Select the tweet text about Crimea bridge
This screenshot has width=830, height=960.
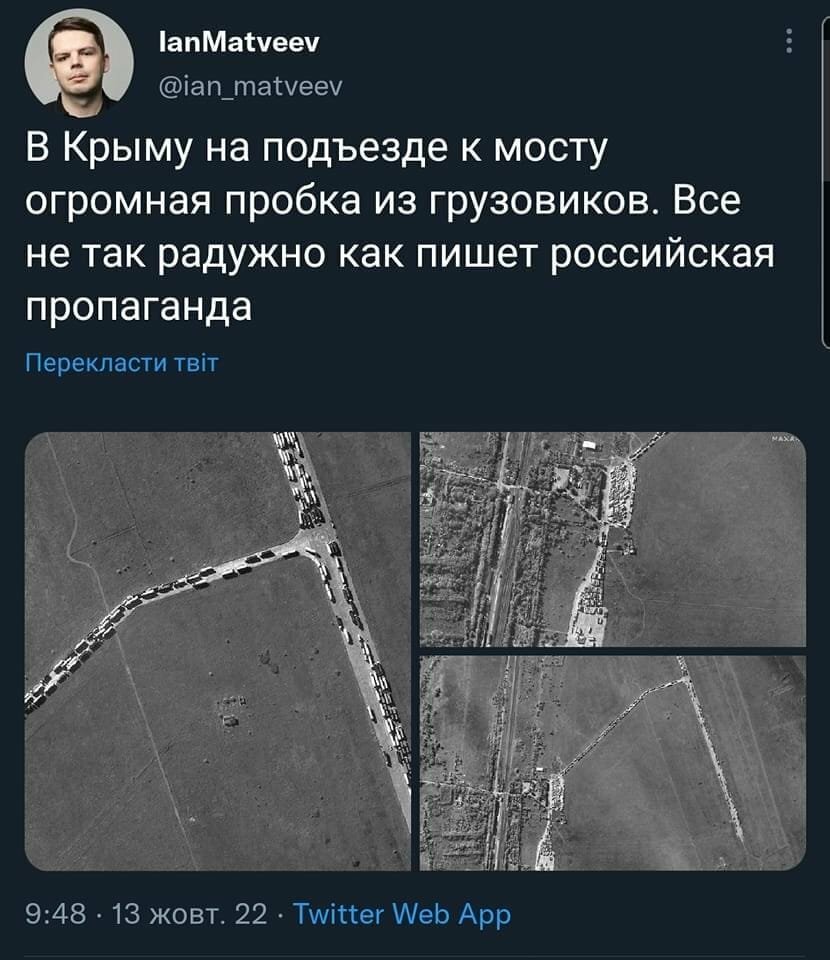pos(400,227)
